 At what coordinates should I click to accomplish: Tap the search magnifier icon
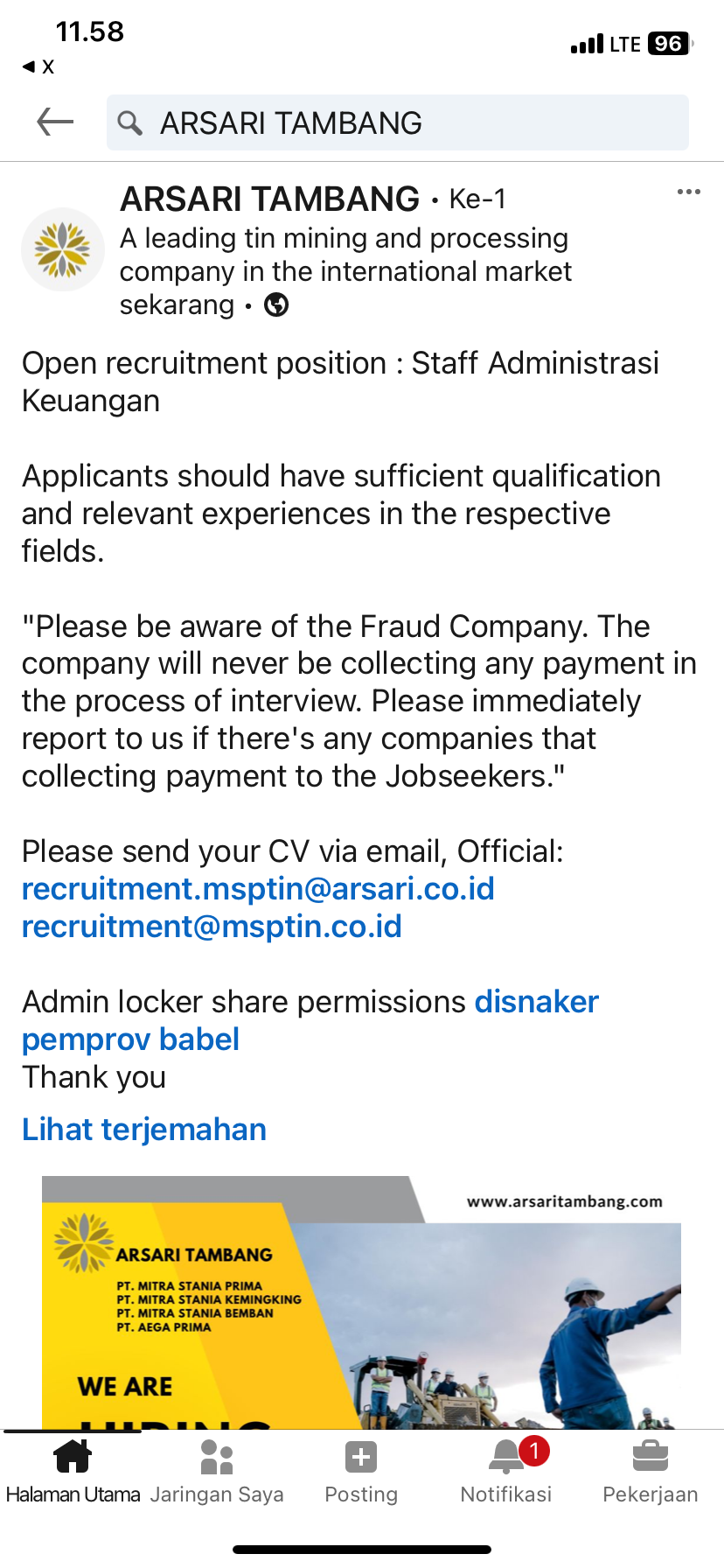[x=130, y=123]
